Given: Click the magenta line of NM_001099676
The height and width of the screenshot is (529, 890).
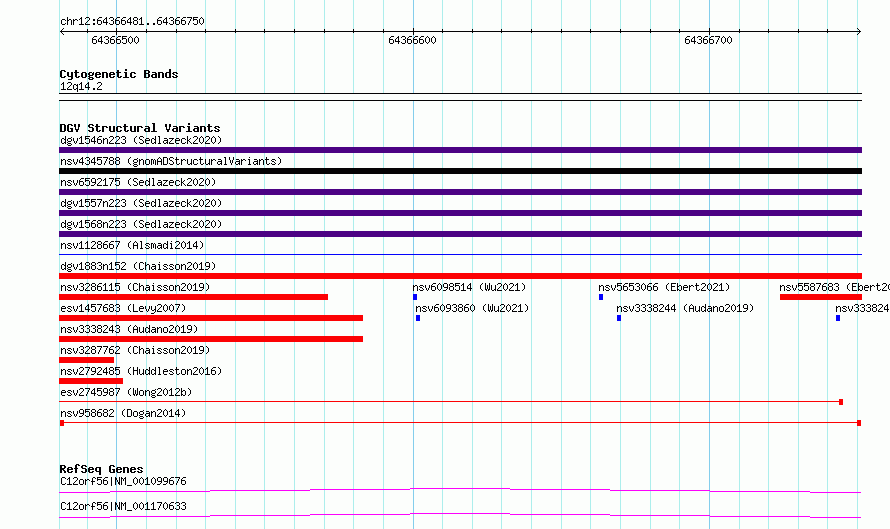Looking at the screenshot, I should (x=460, y=490).
